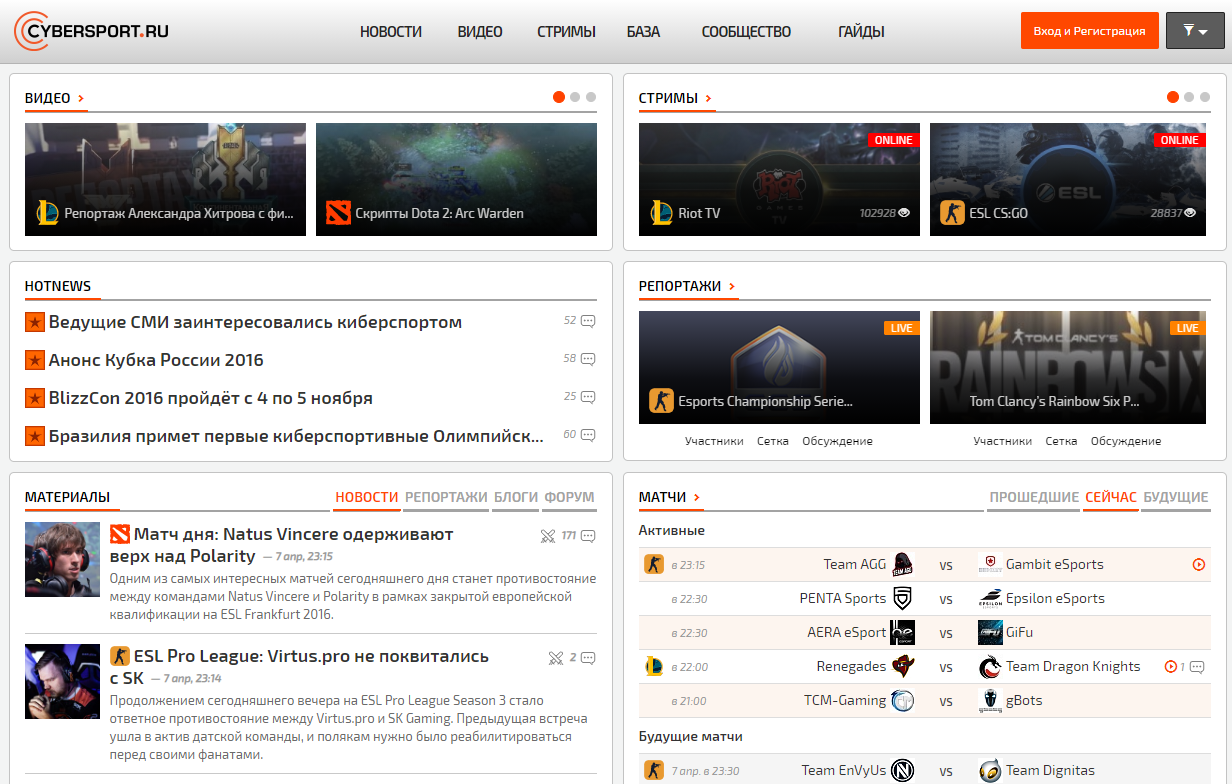Open the filter dropdown in header

1195,31
